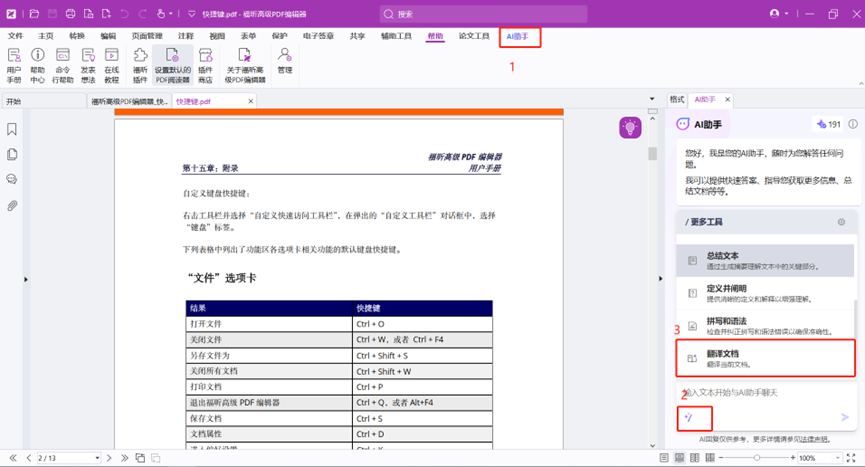Collapse the right side panel
Image resolution: width=865 pixels, height=467 pixels.
tap(660, 278)
